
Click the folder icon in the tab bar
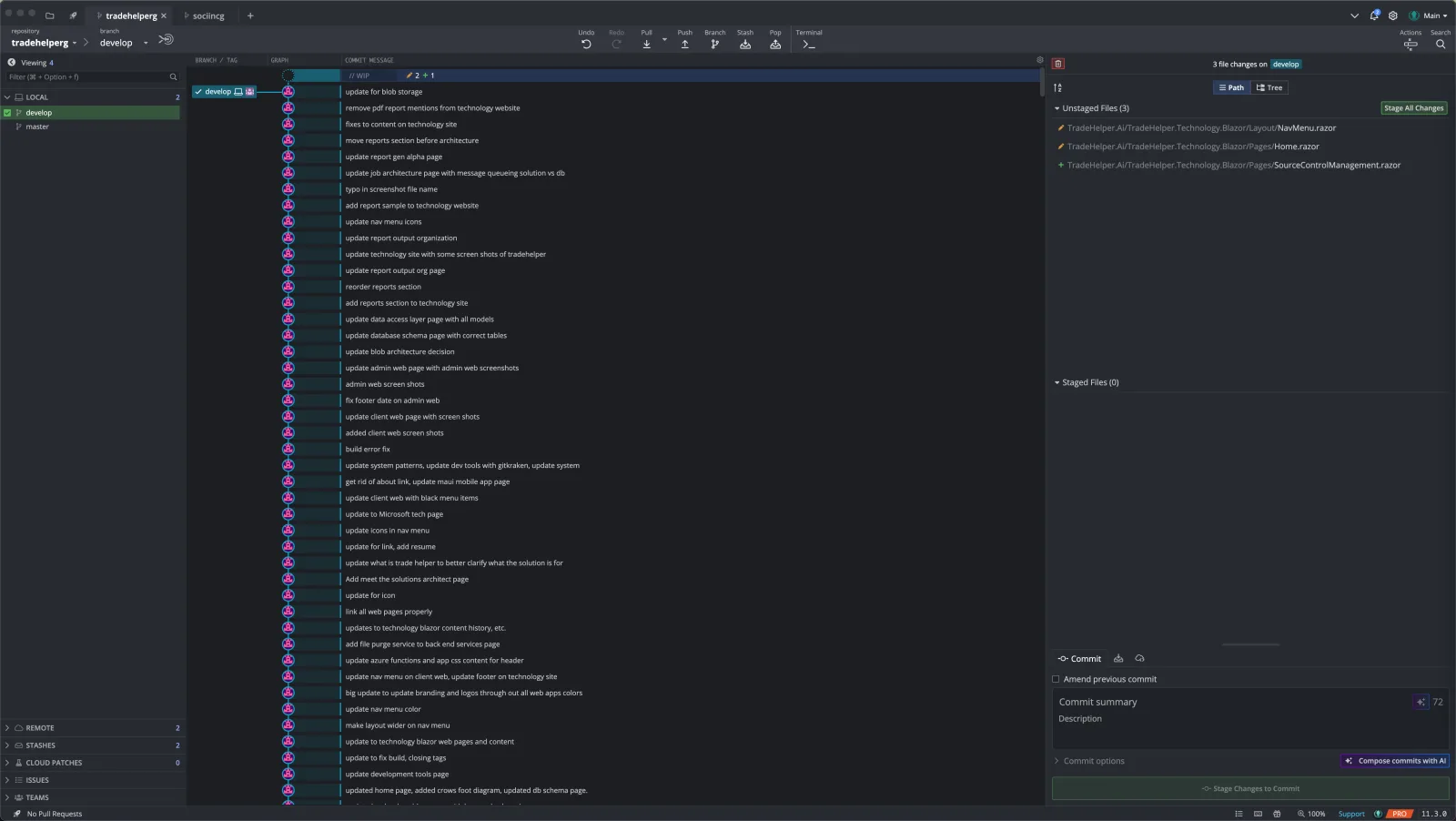point(49,15)
